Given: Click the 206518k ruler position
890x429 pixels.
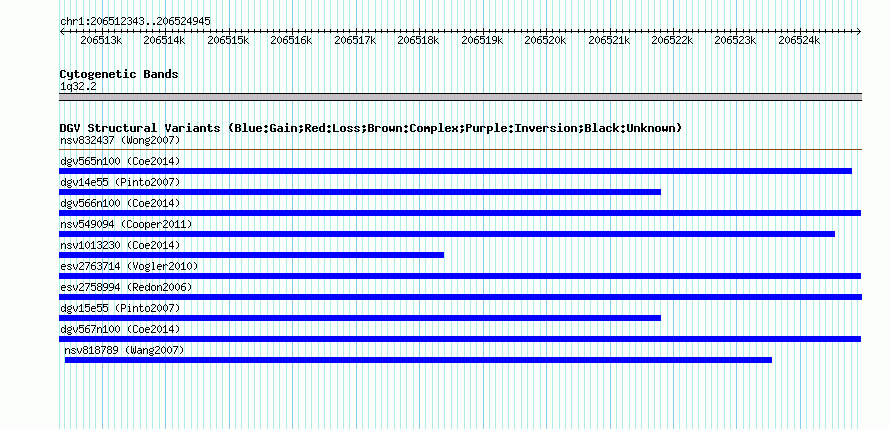Looking at the screenshot, I should (418, 40).
